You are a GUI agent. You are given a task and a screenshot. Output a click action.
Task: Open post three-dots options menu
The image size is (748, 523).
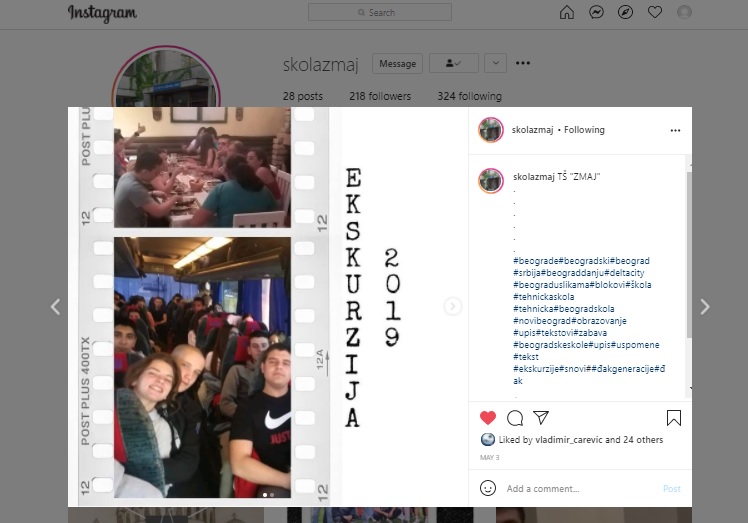675,130
